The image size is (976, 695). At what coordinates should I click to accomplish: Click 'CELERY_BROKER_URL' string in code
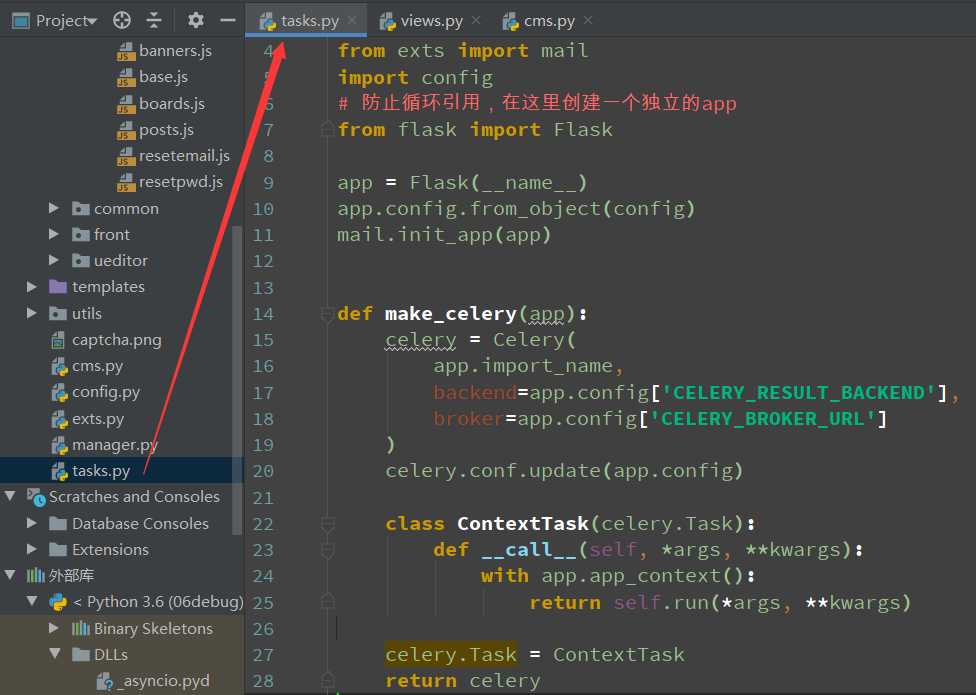(763, 419)
